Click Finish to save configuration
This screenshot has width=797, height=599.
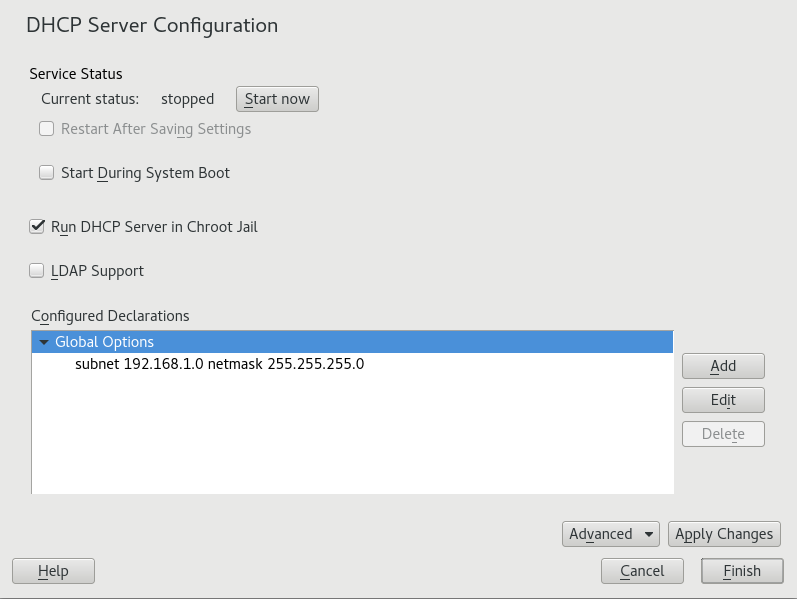click(742, 571)
